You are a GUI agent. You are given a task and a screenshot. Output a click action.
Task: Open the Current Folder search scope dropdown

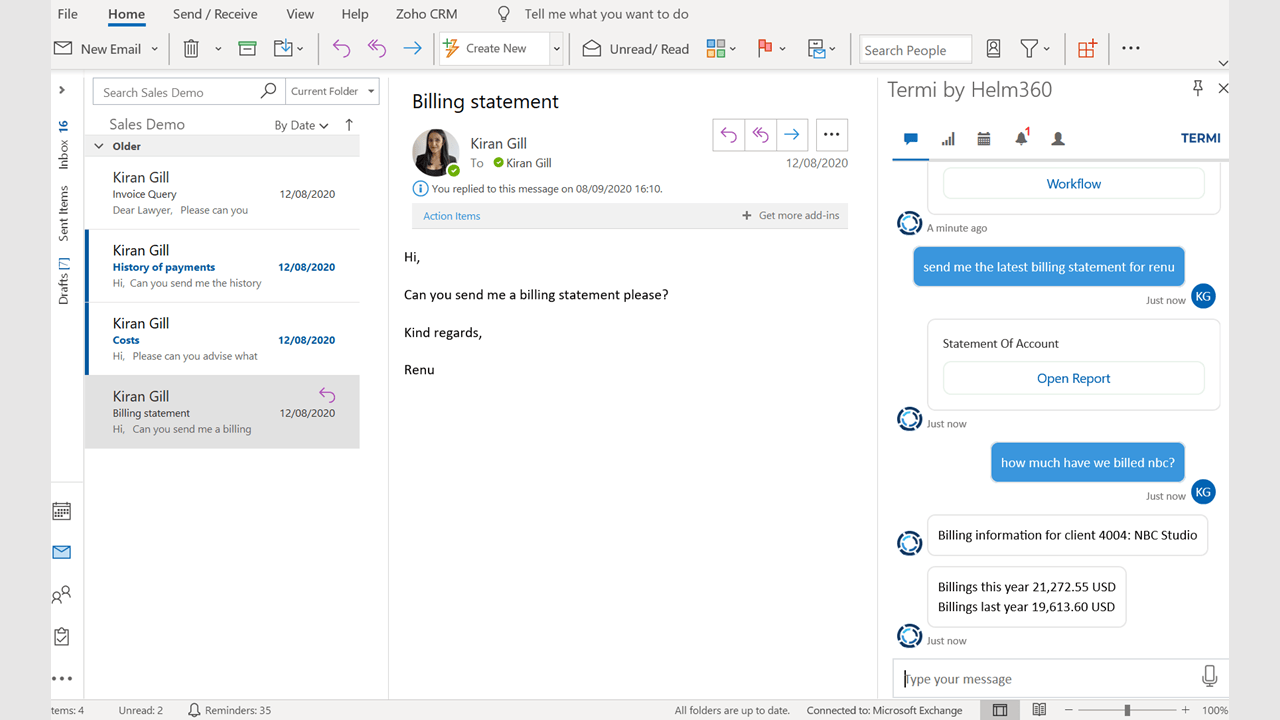click(x=332, y=91)
